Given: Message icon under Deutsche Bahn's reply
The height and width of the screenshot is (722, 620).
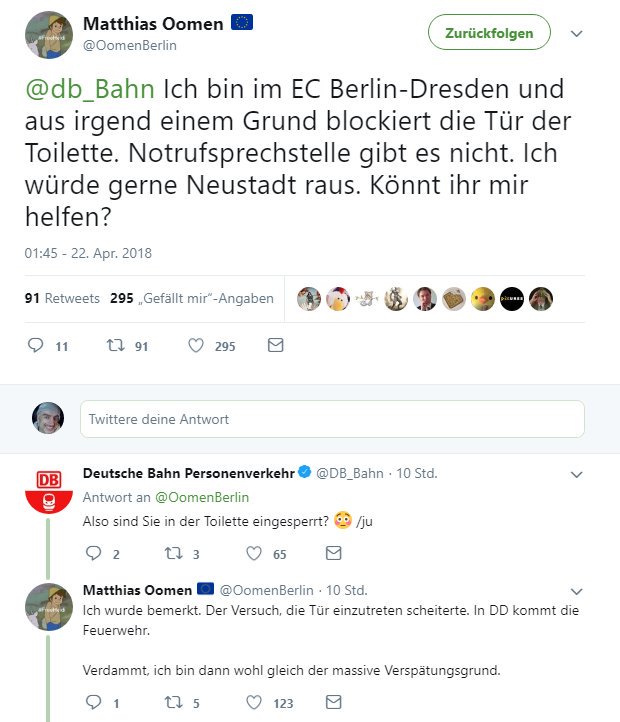Looking at the screenshot, I should click(334, 553).
